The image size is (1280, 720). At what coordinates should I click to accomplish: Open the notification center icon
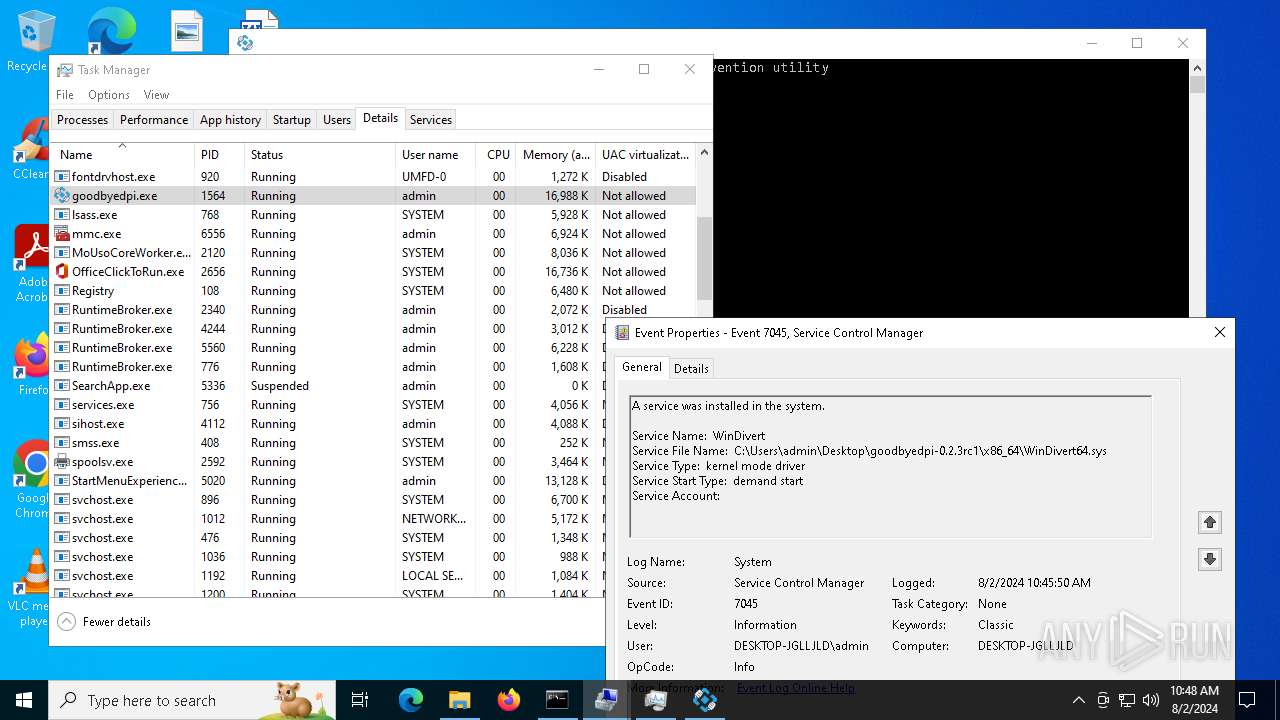(1247, 700)
